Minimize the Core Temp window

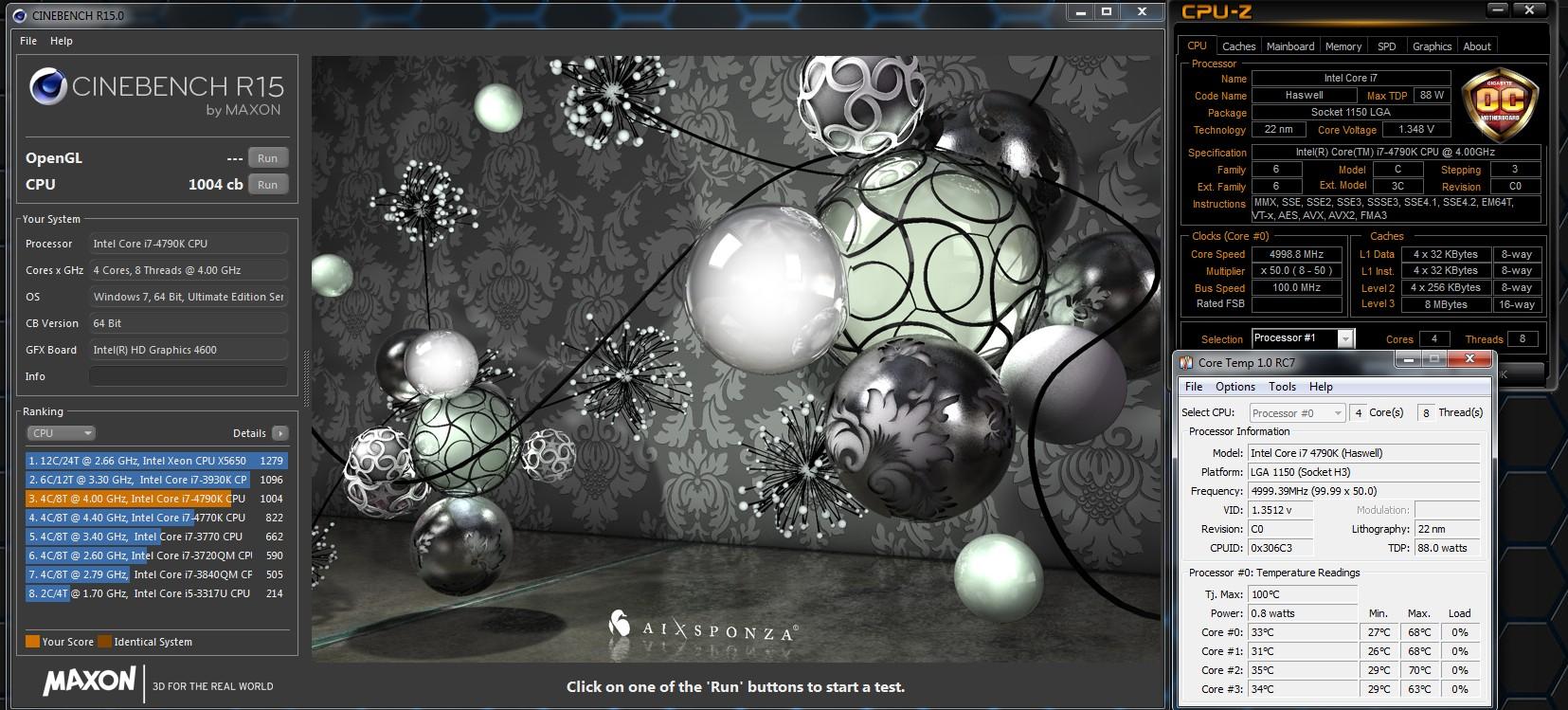point(1407,359)
